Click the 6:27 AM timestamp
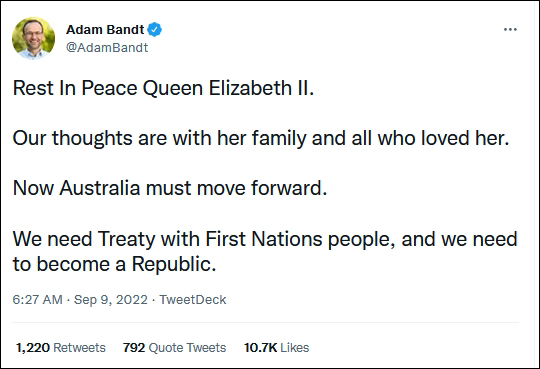Viewport: 540px width, 369px height. (38, 300)
